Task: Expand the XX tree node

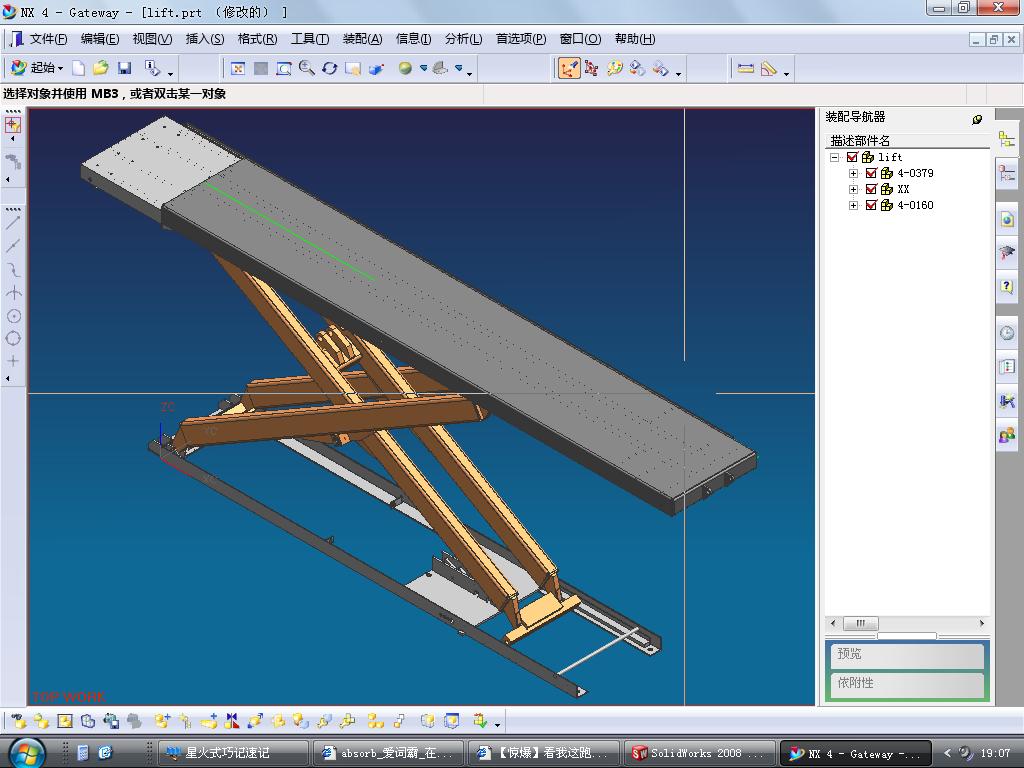Action: point(854,189)
